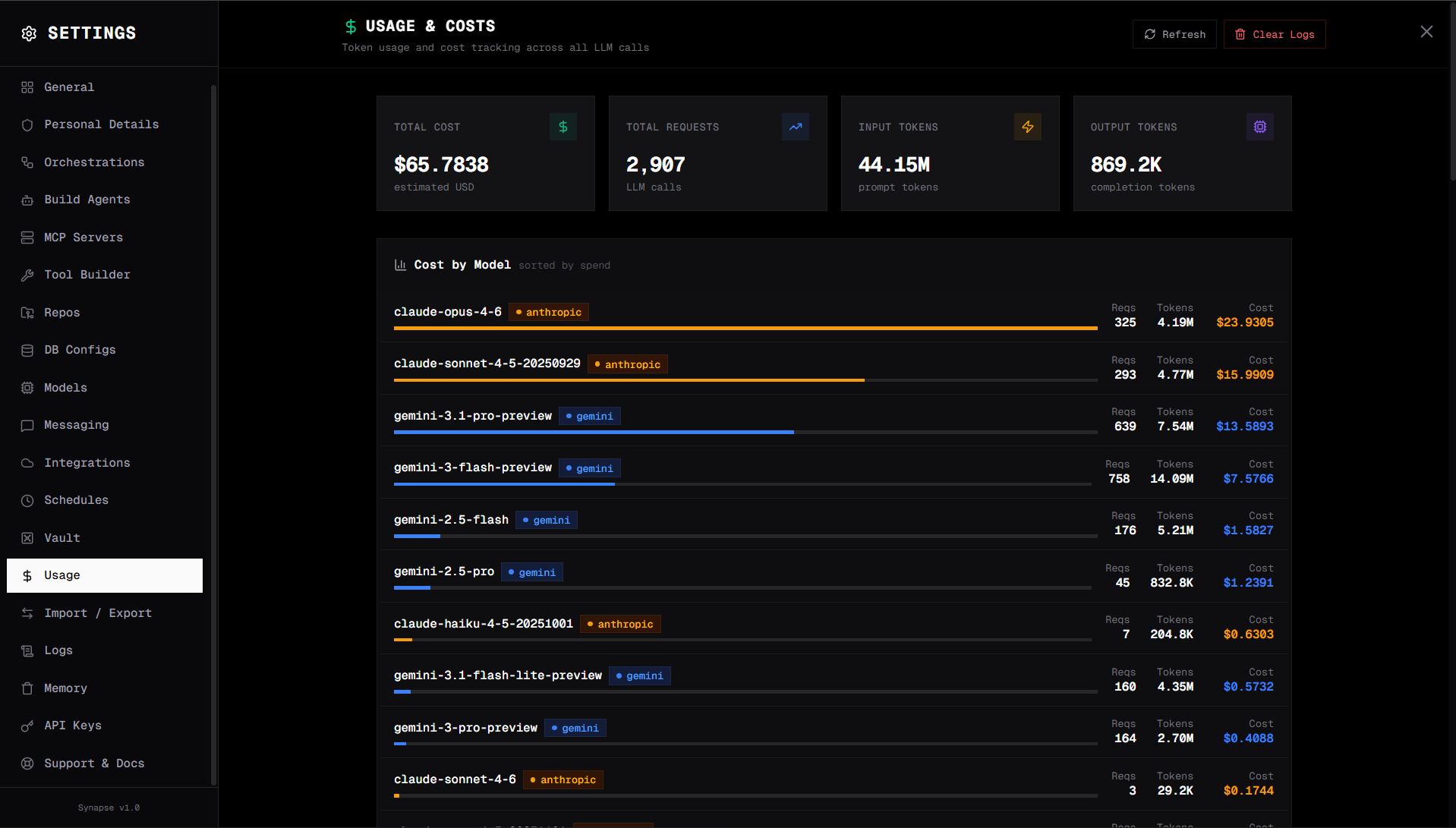Click the bar chart icon beside Cost by Model
The width and height of the screenshot is (1456, 828).
[400, 265]
